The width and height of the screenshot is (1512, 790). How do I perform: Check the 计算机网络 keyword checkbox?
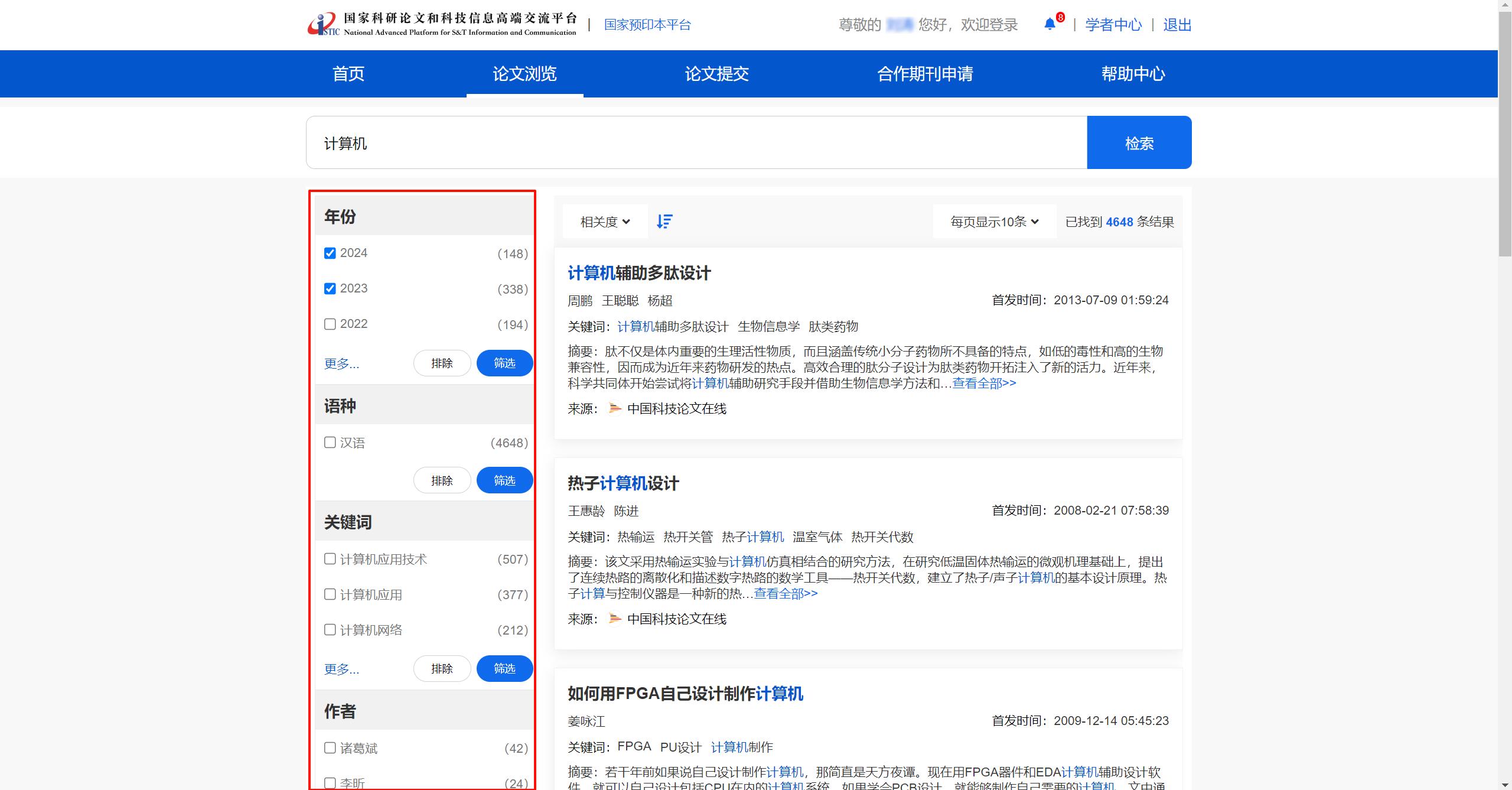coord(330,630)
